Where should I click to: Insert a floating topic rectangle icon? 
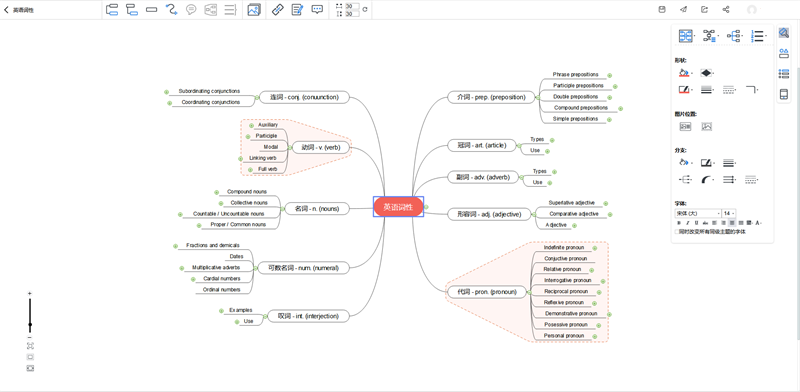[152, 10]
